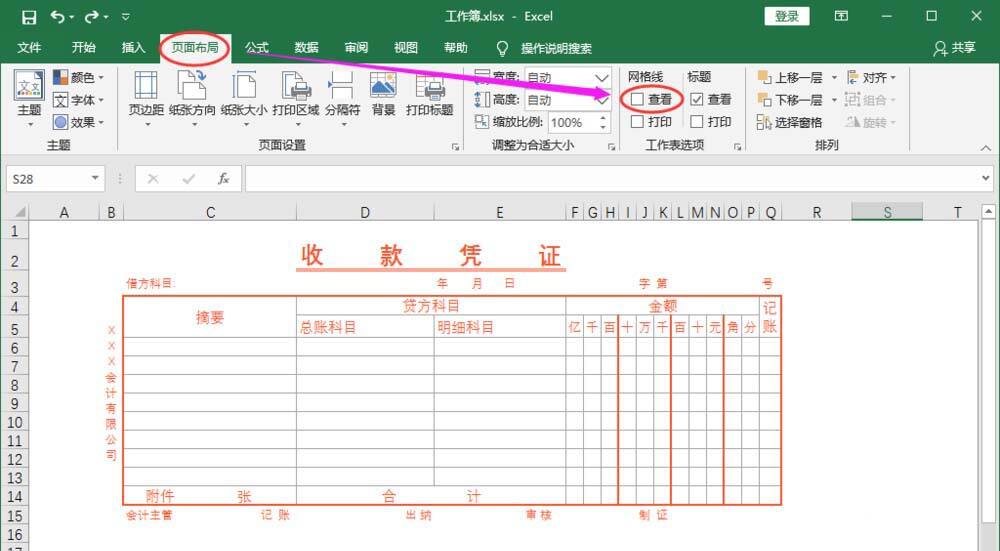This screenshot has height=551, width=1000.
Task: Click the 背景 background button
Action: [383, 94]
